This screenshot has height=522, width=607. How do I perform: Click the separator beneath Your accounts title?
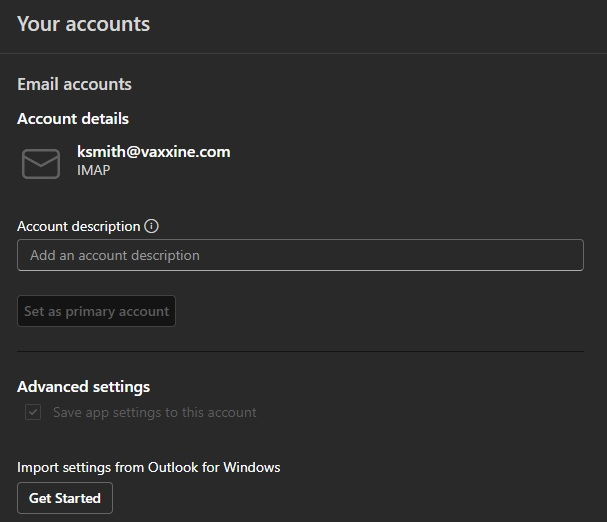point(300,53)
